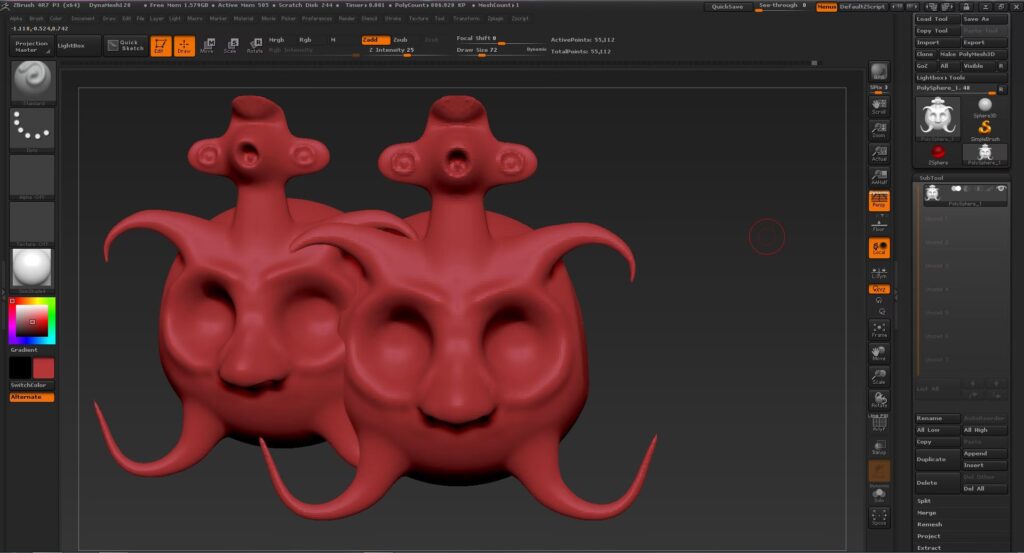Select the Move transform tool in shelf
The image size is (1024, 553).
coord(208,46)
